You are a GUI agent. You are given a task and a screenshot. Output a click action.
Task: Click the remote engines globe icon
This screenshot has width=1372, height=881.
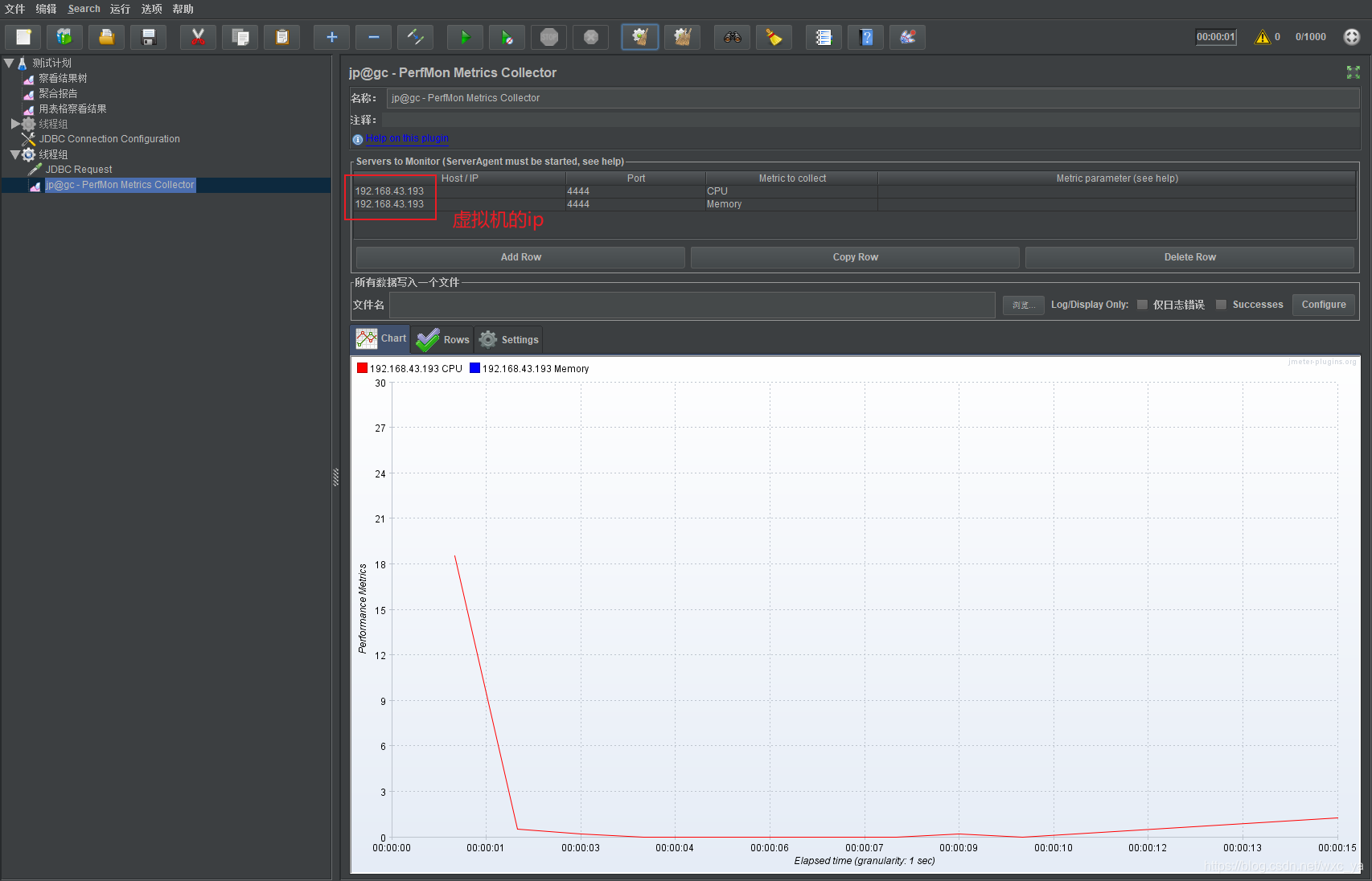tap(1352, 37)
